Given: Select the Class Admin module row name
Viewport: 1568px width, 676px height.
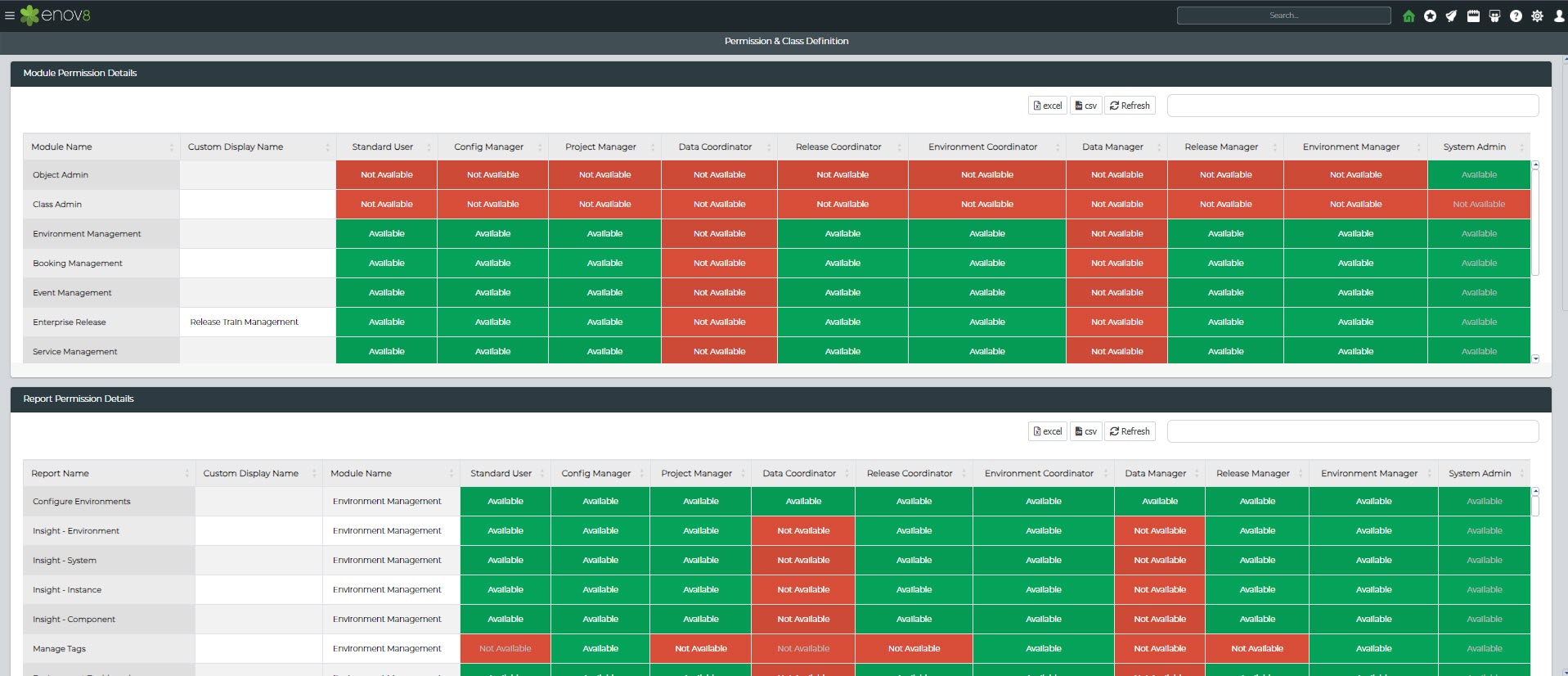Looking at the screenshot, I should (57, 205).
